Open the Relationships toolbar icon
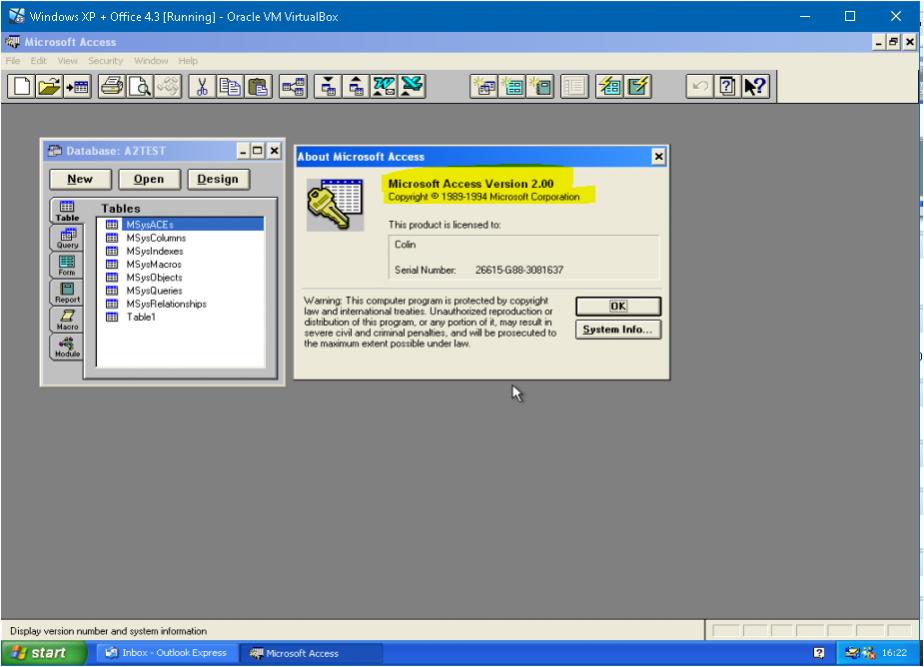 point(293,87)
